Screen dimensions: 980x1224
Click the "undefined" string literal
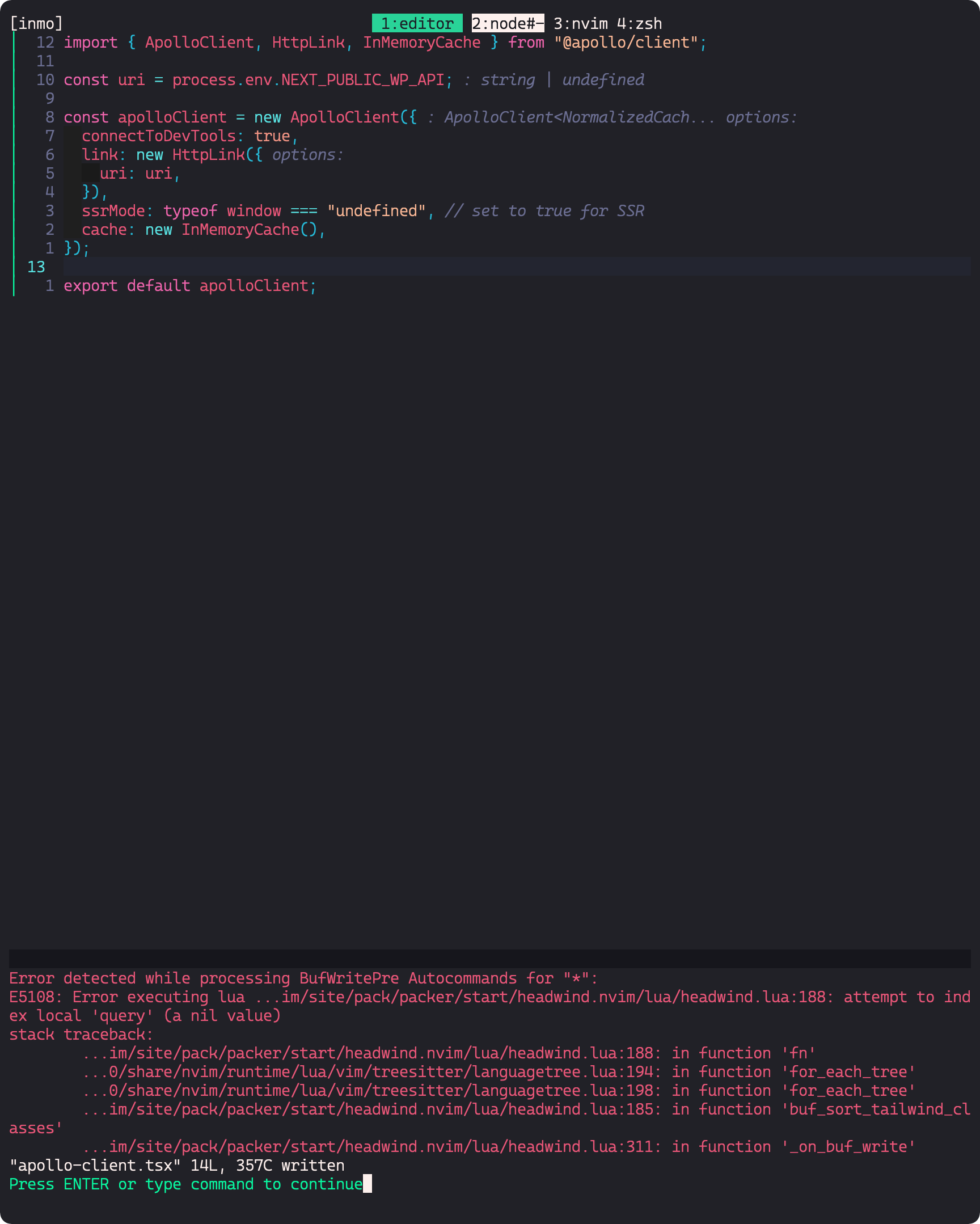click(377, 211)
